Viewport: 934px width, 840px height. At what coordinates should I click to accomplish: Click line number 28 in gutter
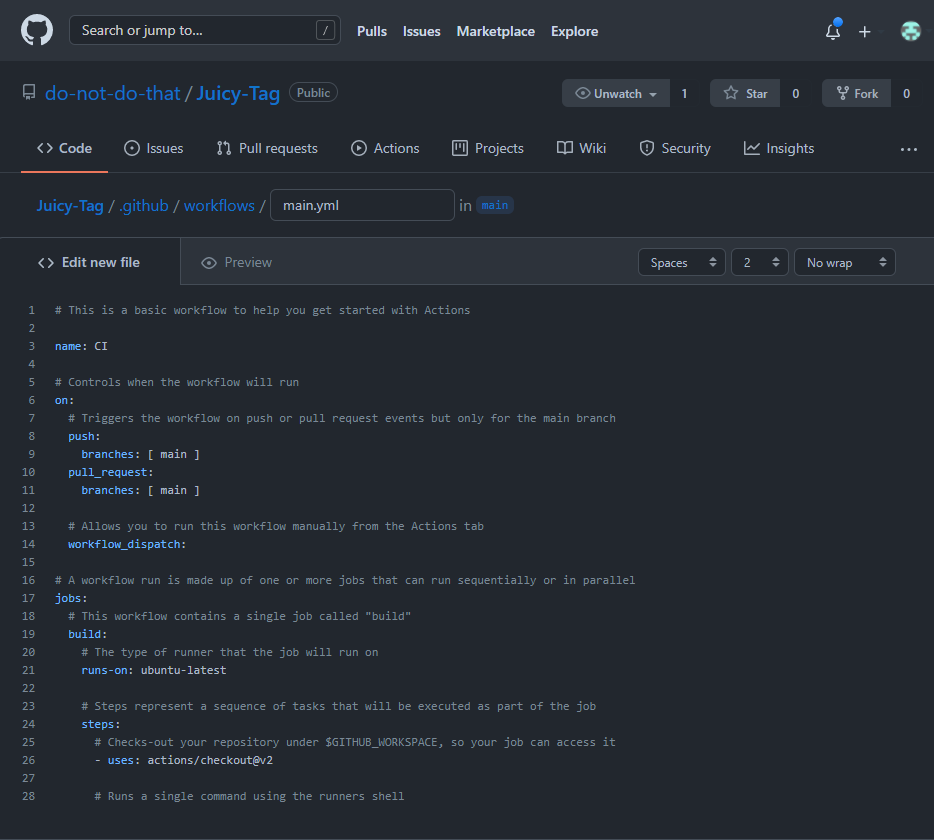[28, 796]
